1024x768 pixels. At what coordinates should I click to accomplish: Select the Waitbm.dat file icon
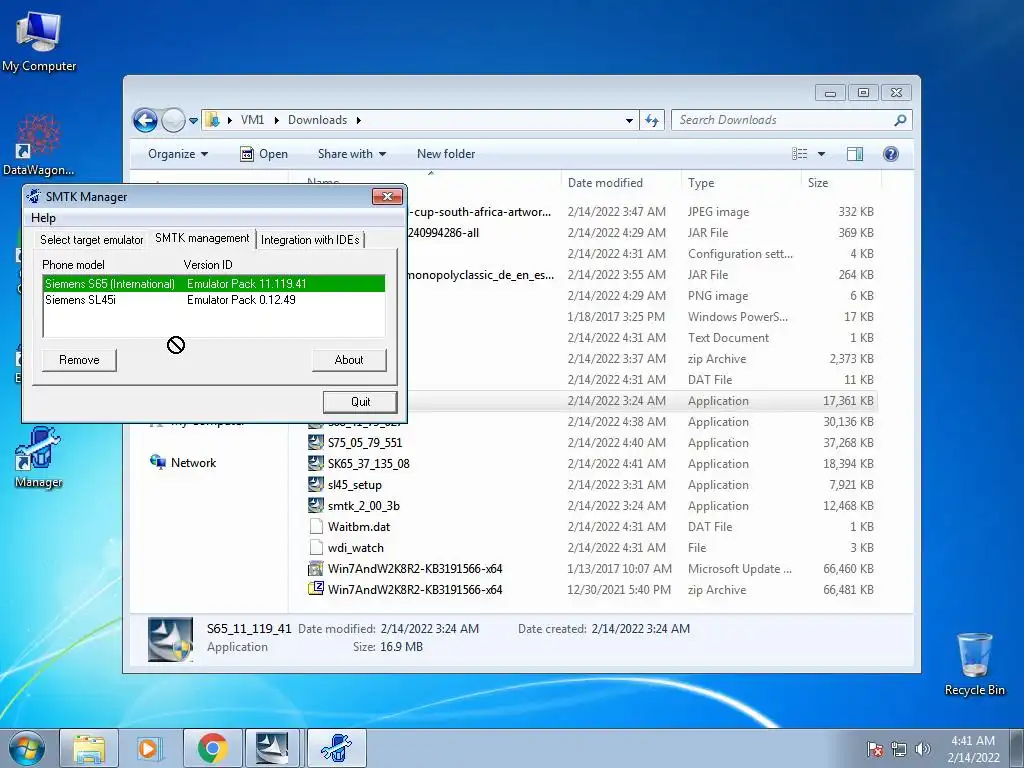tap(316, 526)
